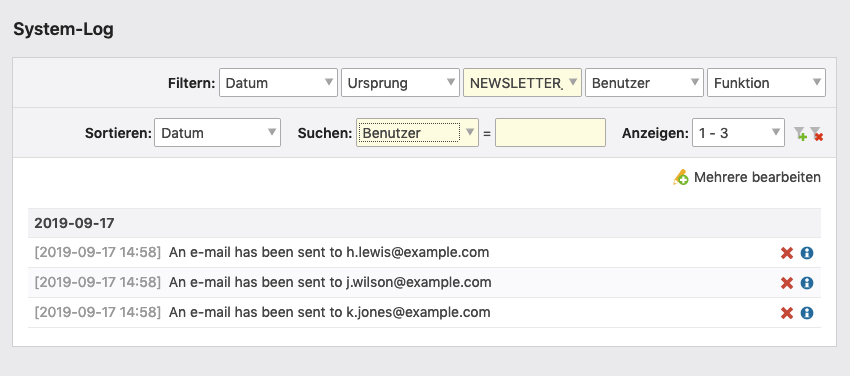The height and width of the screenshot is (376, 850).
Task: Select the log text sent to j.wilson@example.com
Action: click(330, 282)
